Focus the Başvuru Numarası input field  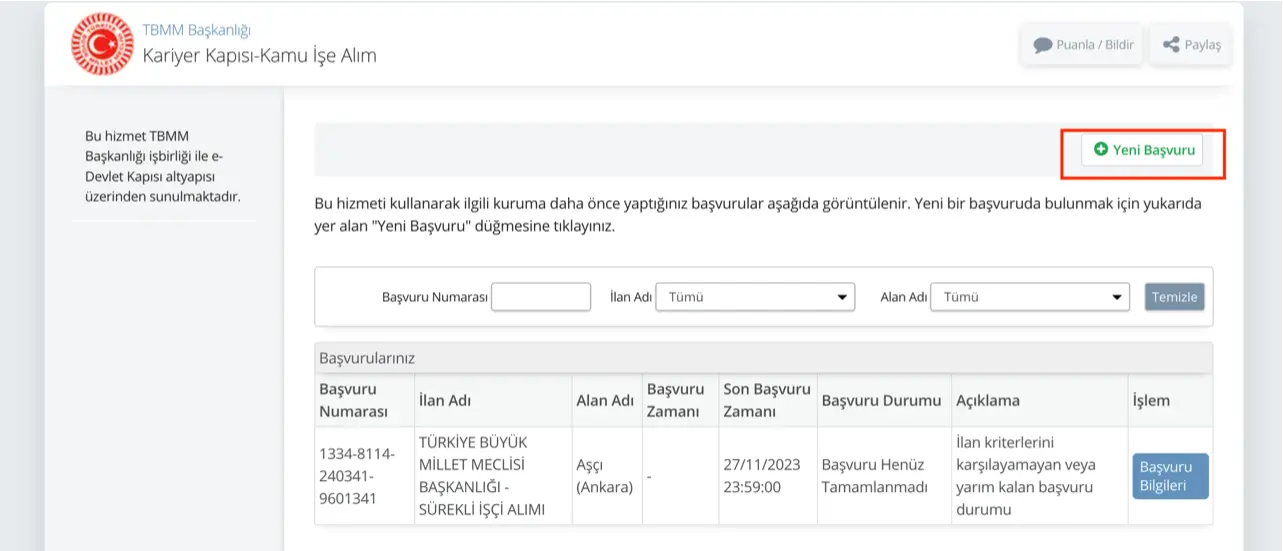click(x=541, y=297)
